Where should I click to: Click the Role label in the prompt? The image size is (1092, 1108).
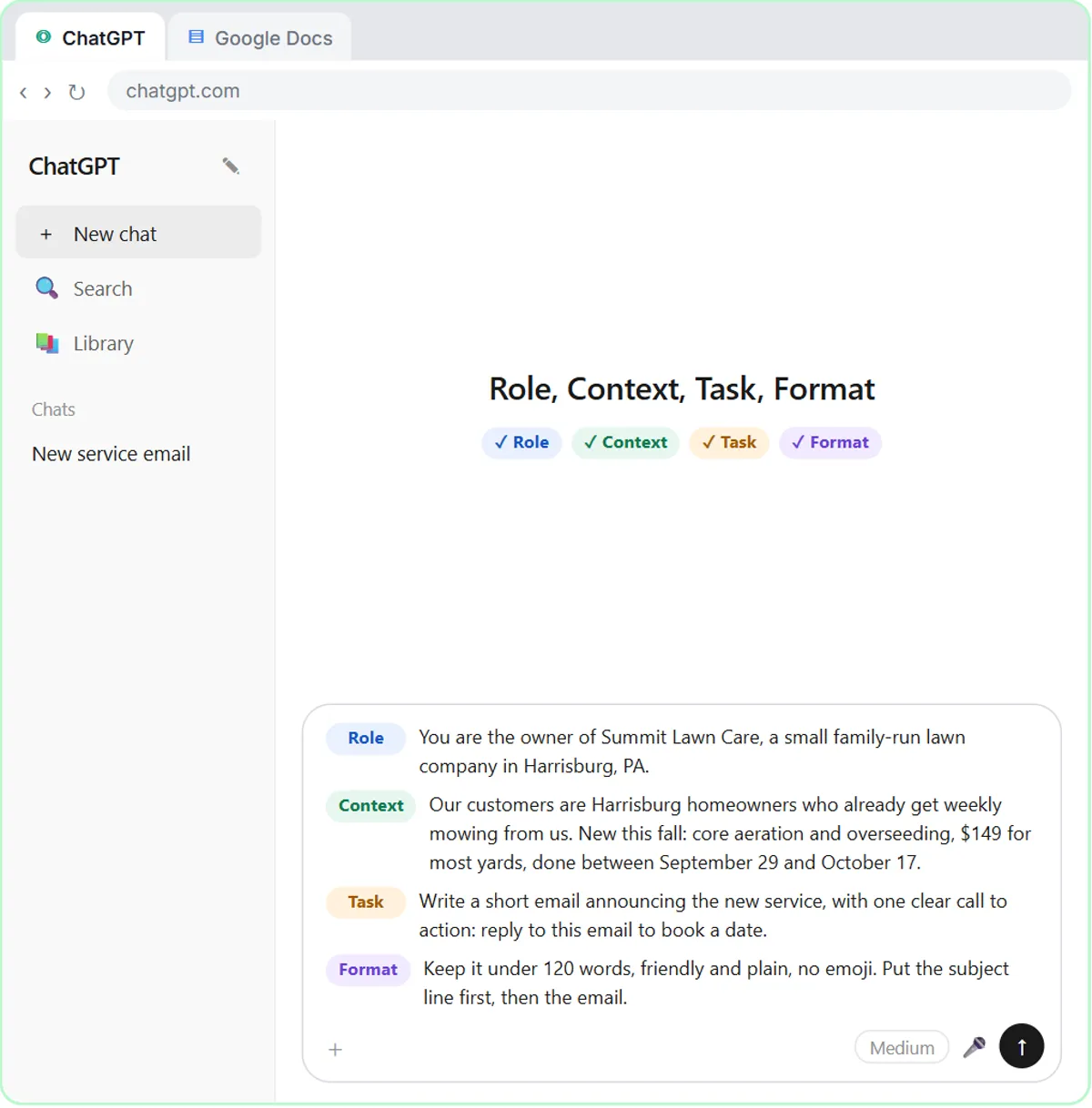pyautogui.click(x=366, y=738)
